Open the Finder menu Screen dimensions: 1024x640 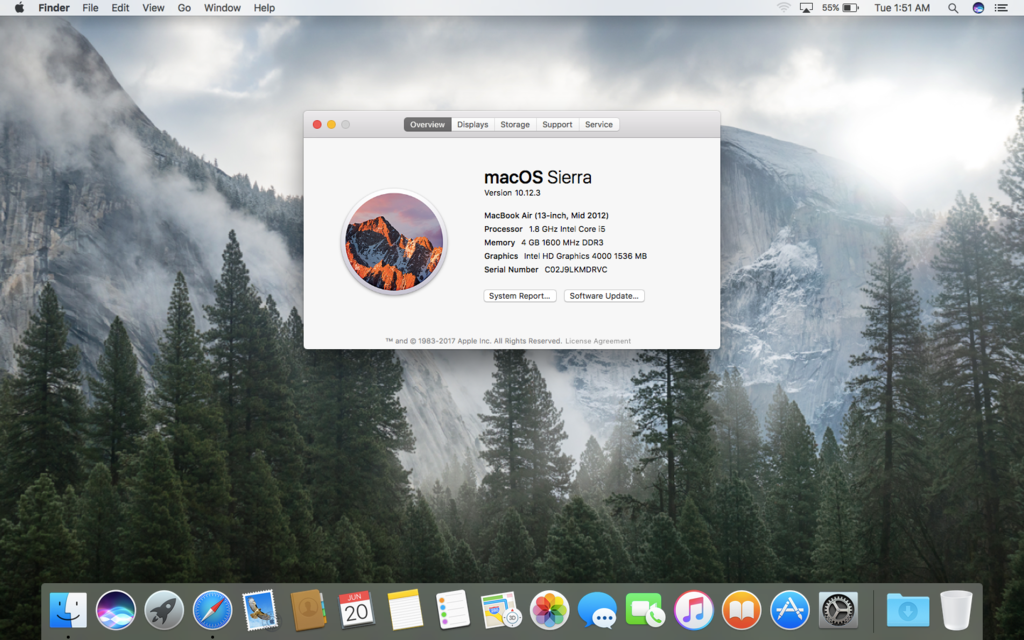click(54, 8)
